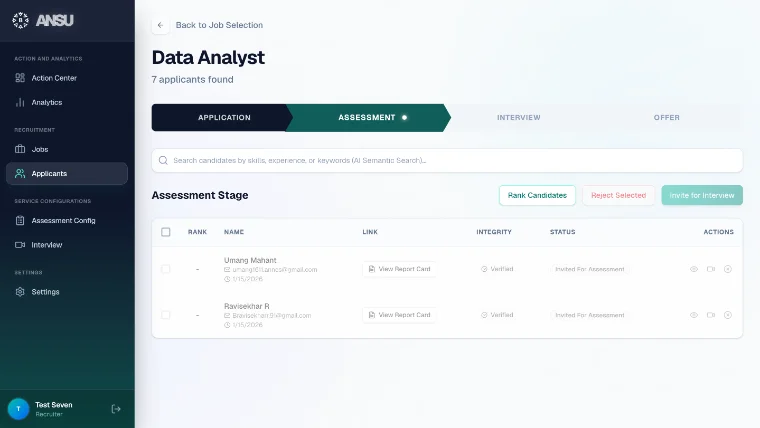Open View Report Card for Ravisekhar R
The height and width of the screenshot is (428, 760).
(x=399, y=315)
